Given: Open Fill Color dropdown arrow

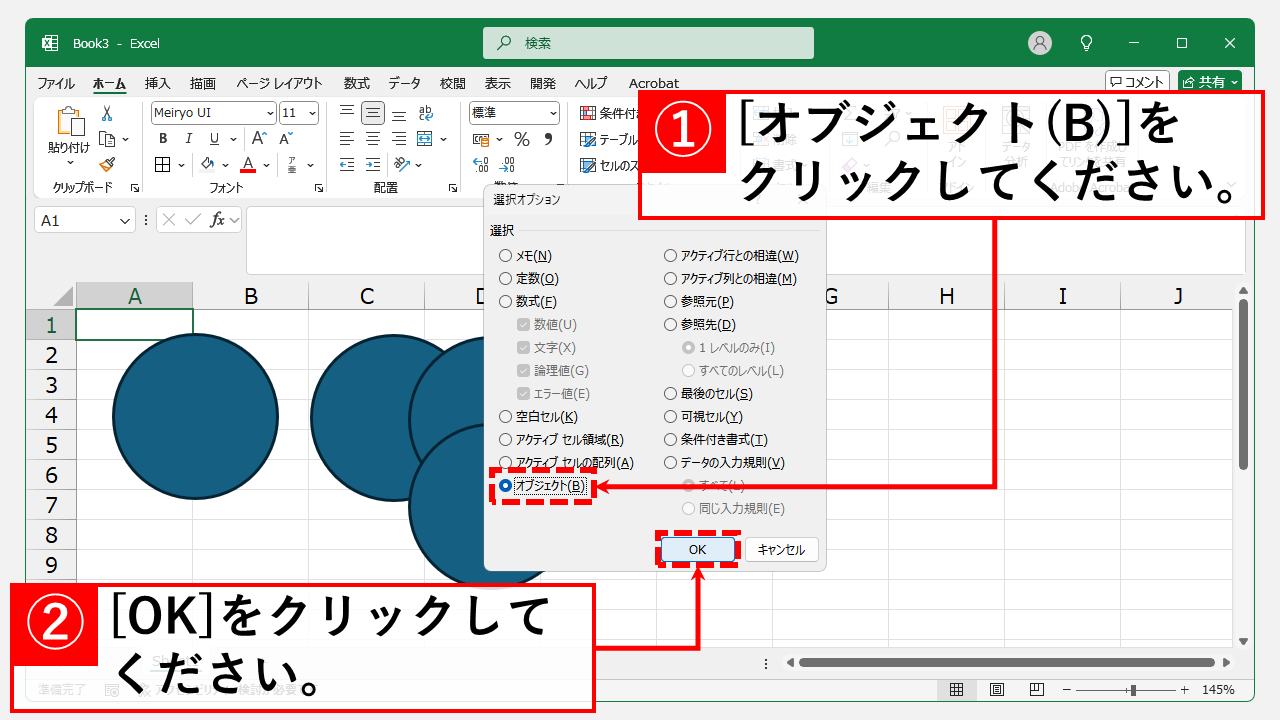Looking at the screenshot, I should [225, 164].
